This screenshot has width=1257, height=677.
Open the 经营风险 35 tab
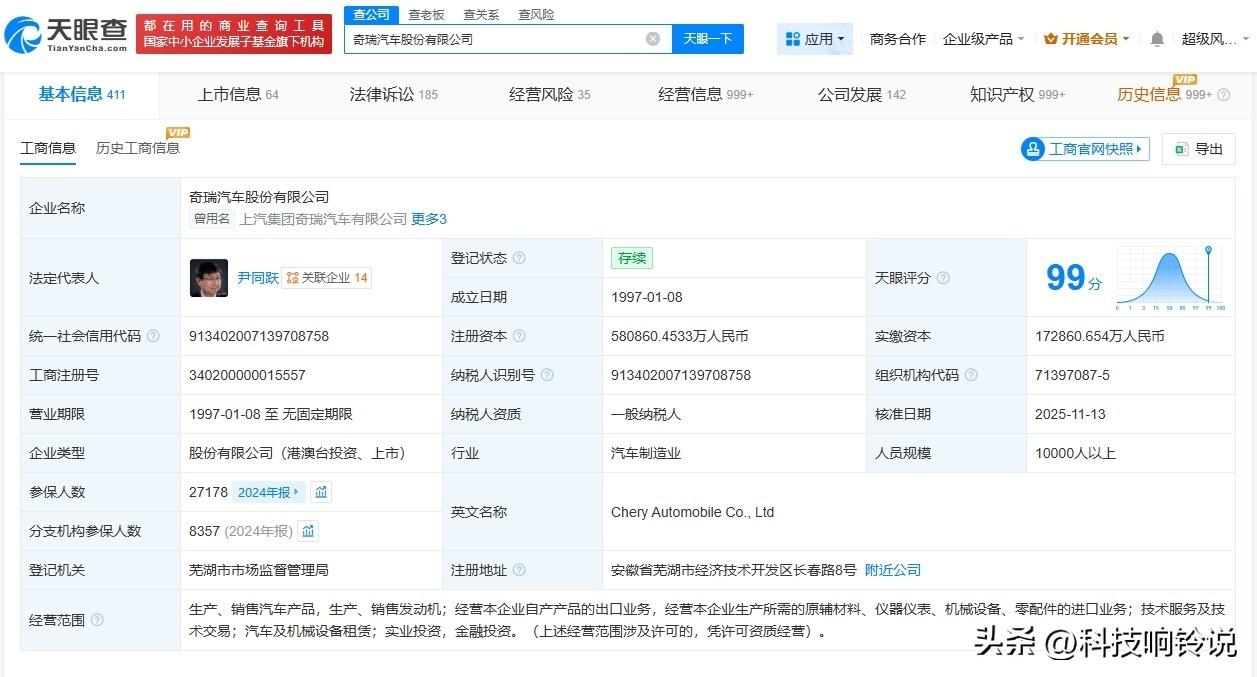550,95
